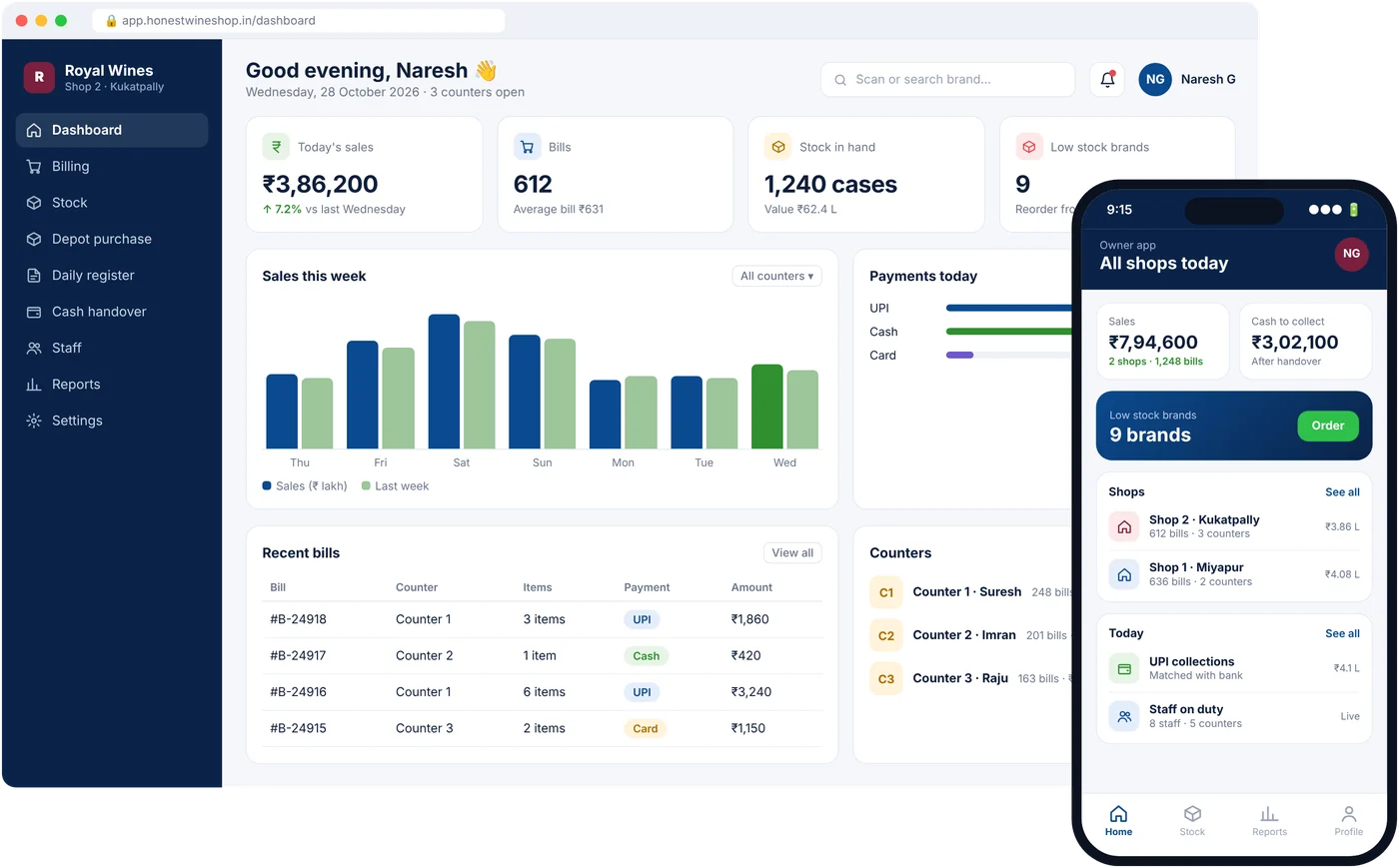Tap See all next to Shops
This screenshot has width=1399, height=868.
click(1342, 492)
